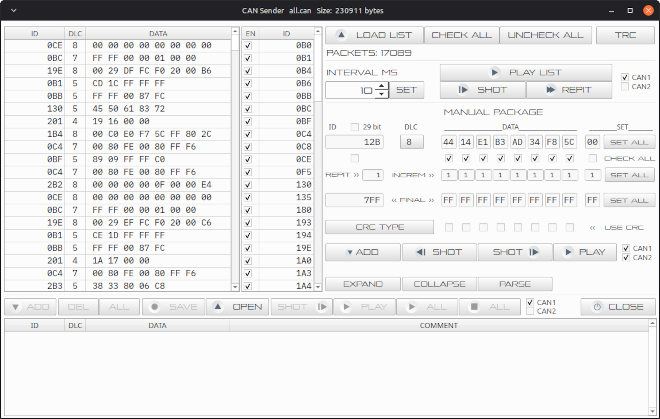The image size is (660, 419).
Task: Enable the 29 bit ID checkbox
Action: point(355,127)
